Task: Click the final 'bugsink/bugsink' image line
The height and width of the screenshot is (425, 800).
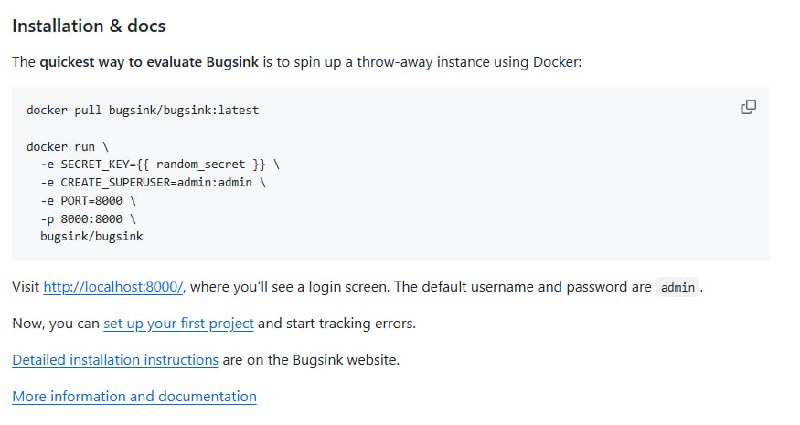Action: coord(92,236)
